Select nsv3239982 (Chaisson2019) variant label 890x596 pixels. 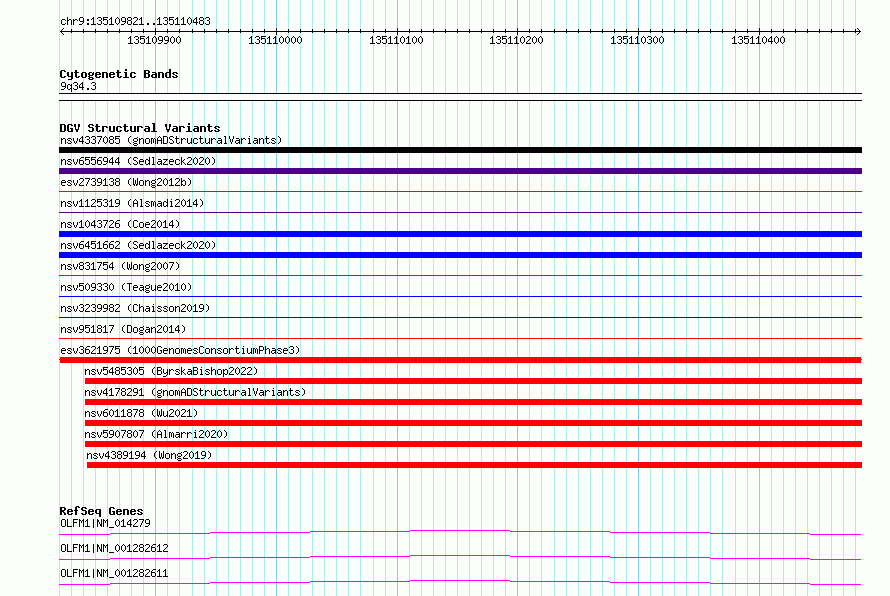click(135, 308)
